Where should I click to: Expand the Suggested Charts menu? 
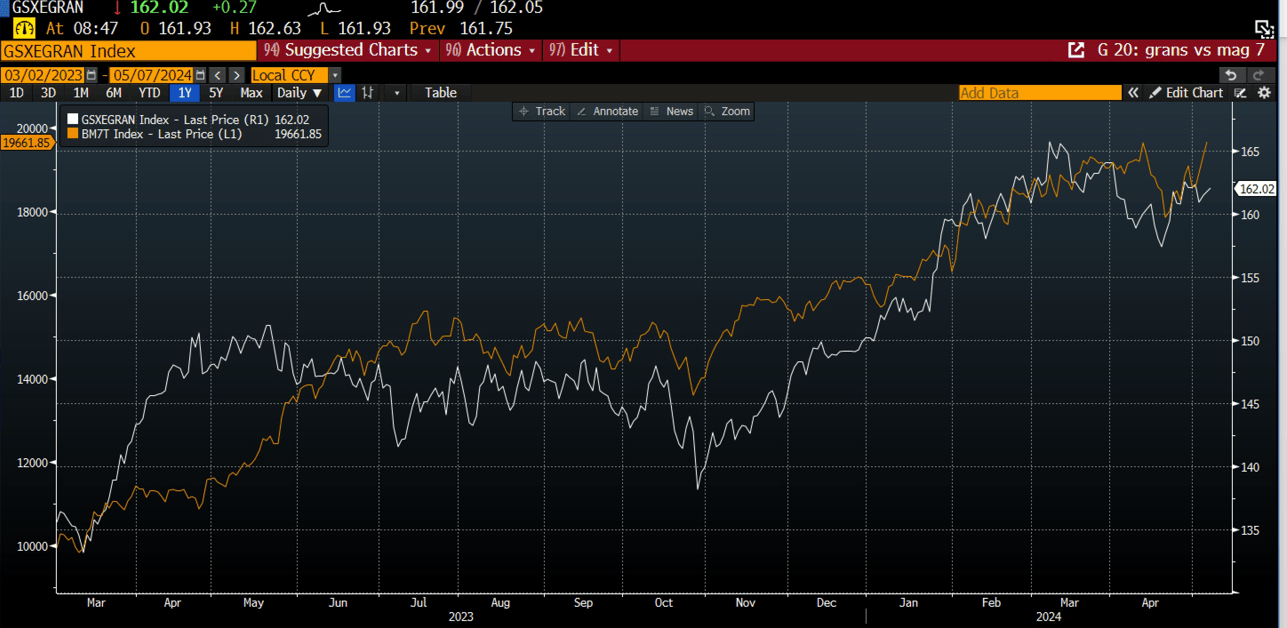[347, 50]
